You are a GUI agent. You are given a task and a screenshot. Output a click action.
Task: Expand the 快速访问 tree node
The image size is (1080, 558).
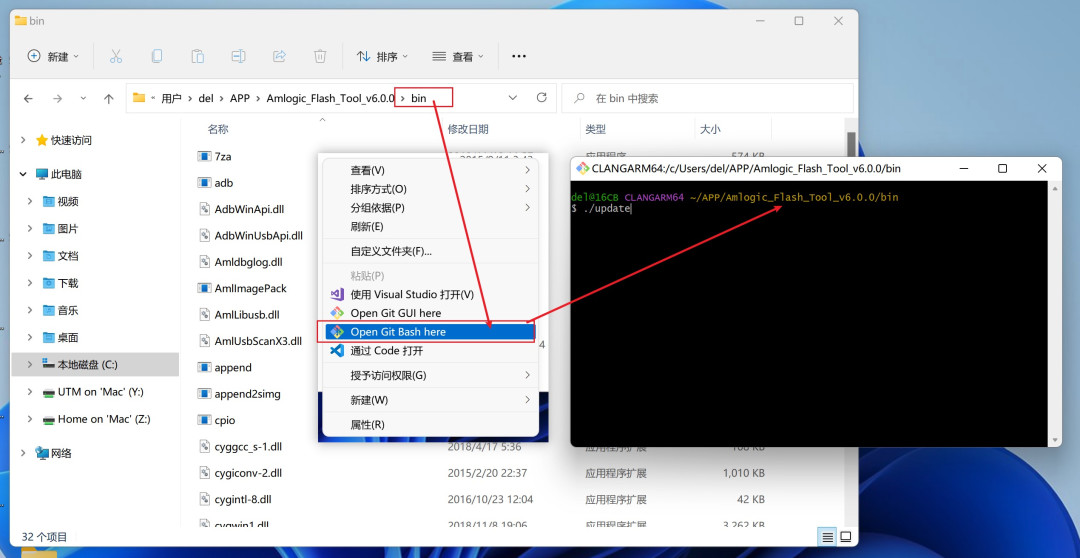[23, 140]
